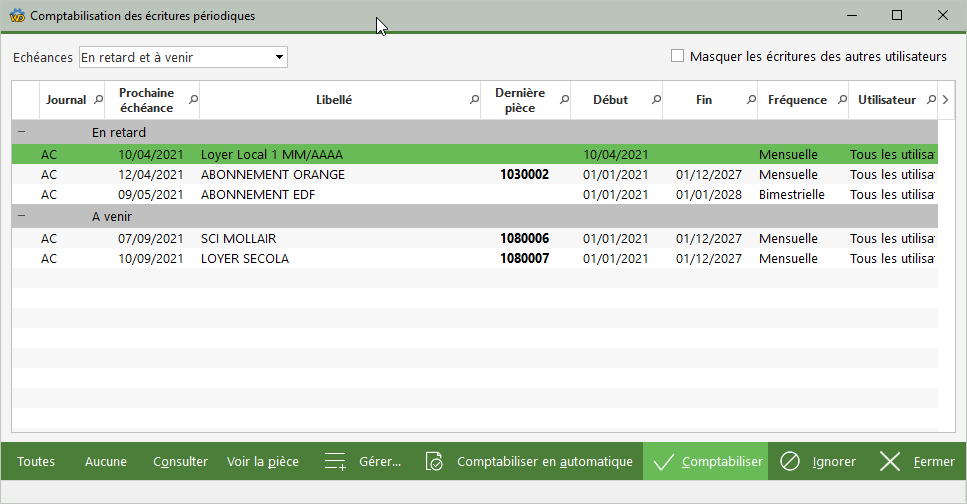Click the search icon in Journal column header

click(97, 100)
